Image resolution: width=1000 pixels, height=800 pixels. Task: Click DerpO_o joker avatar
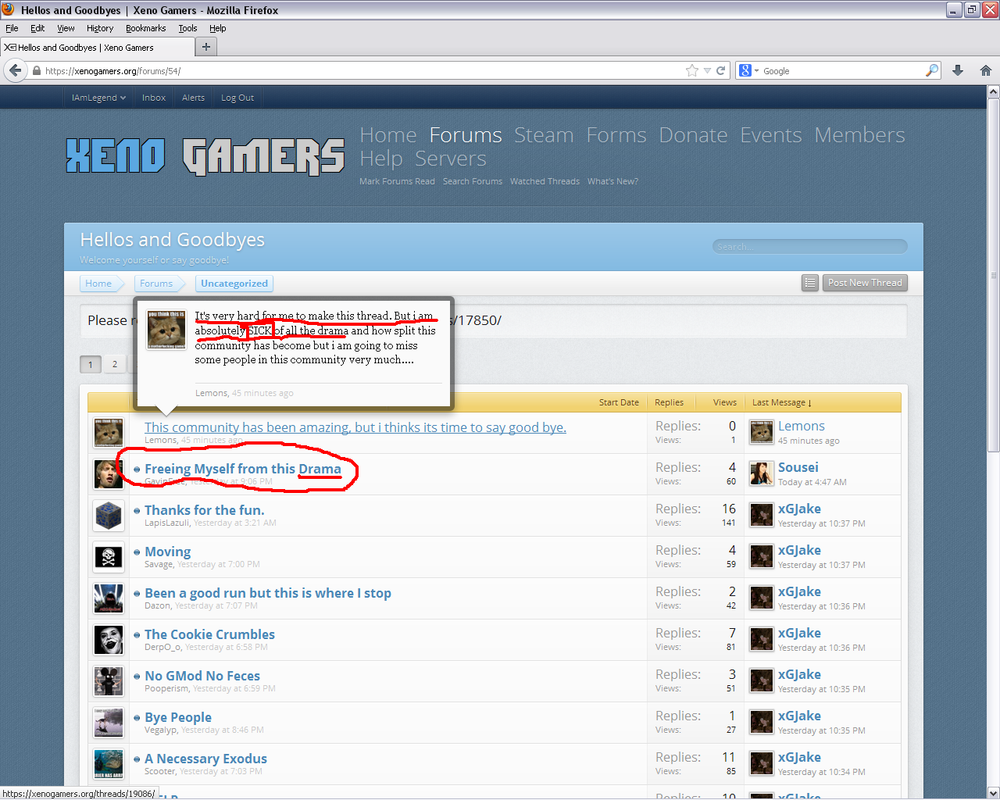tap(108, 641)
